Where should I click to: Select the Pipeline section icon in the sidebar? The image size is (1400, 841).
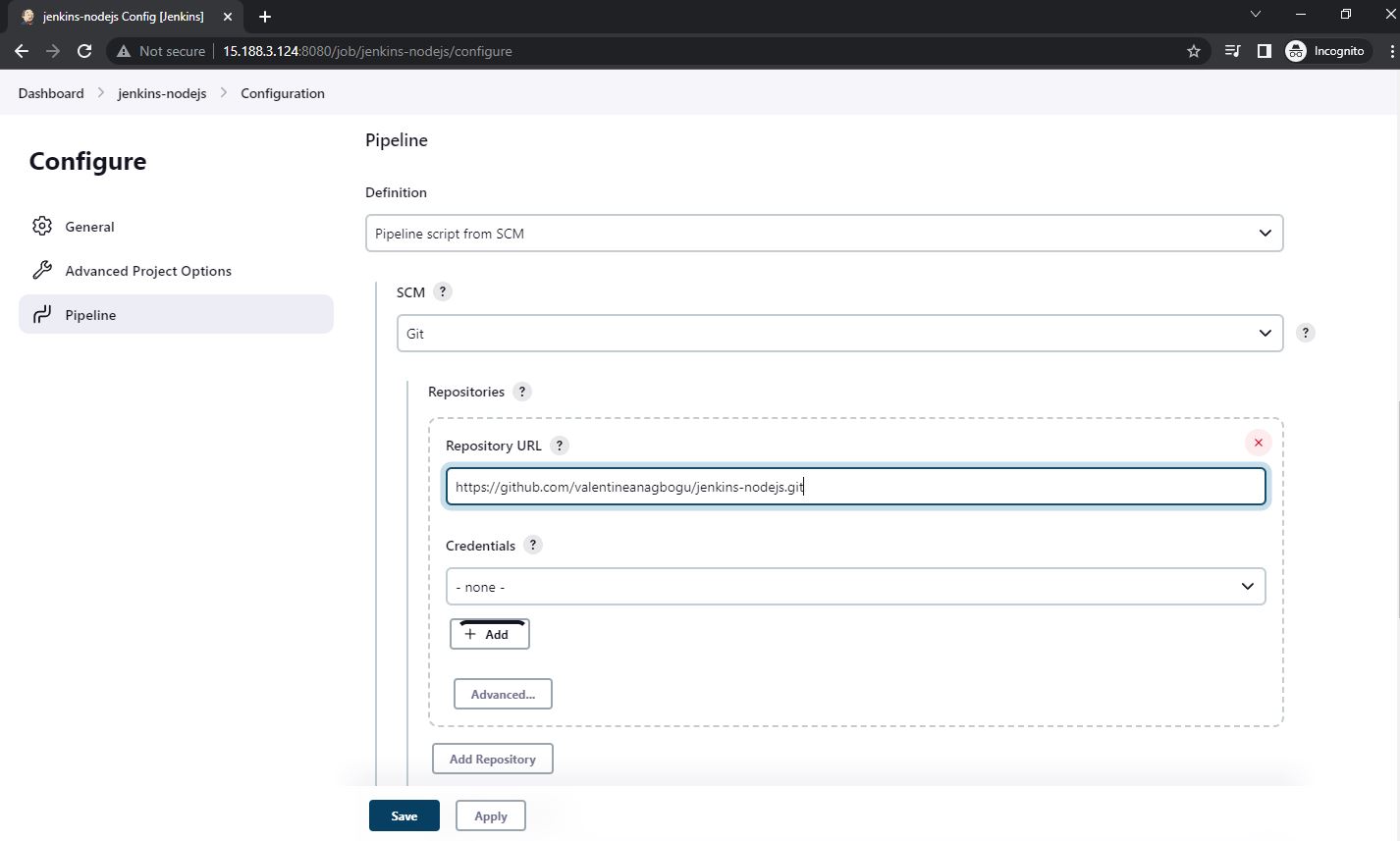(41, 314)
